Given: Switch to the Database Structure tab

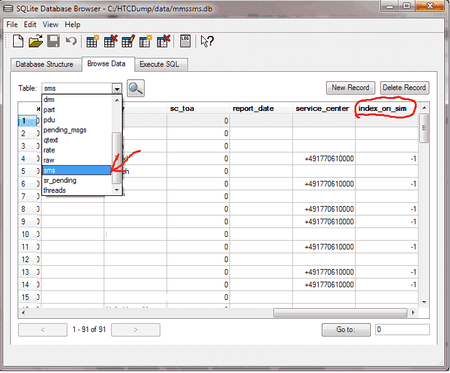Looking at the screenshot, I should [44, 64].
